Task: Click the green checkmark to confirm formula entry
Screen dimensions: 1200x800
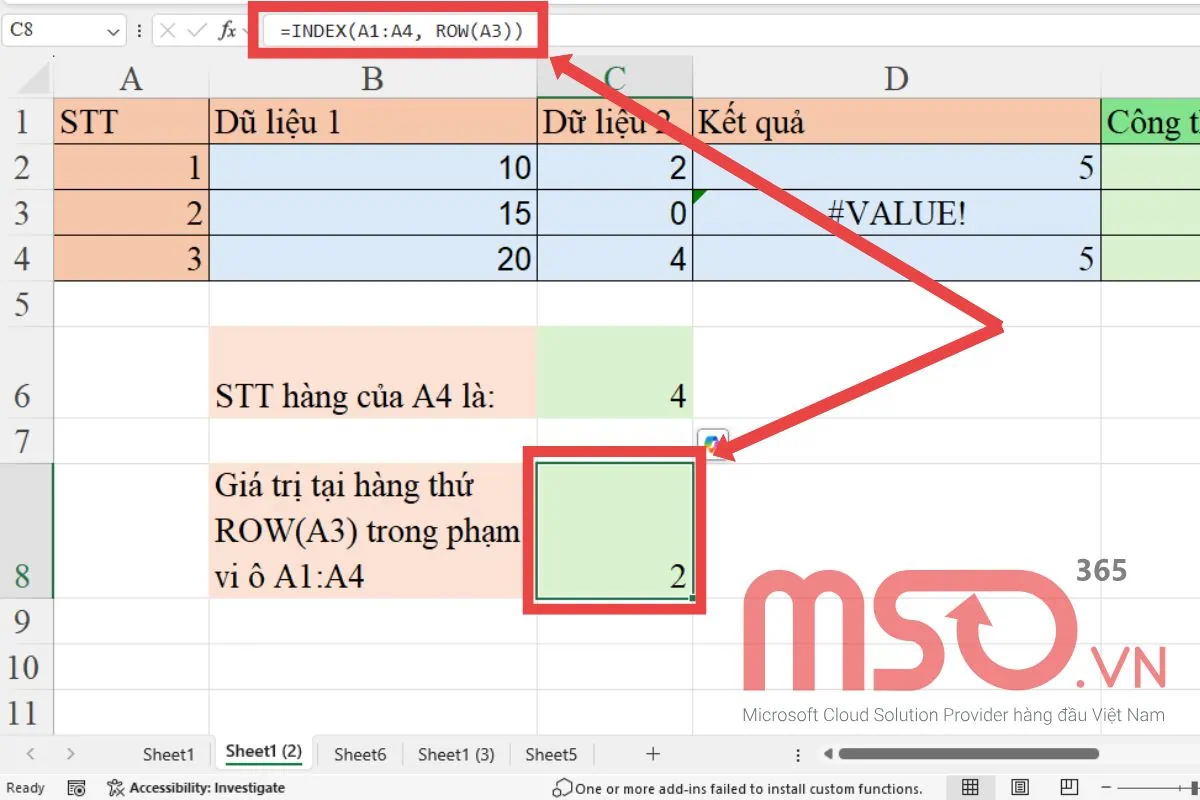Action: [197, 29]
